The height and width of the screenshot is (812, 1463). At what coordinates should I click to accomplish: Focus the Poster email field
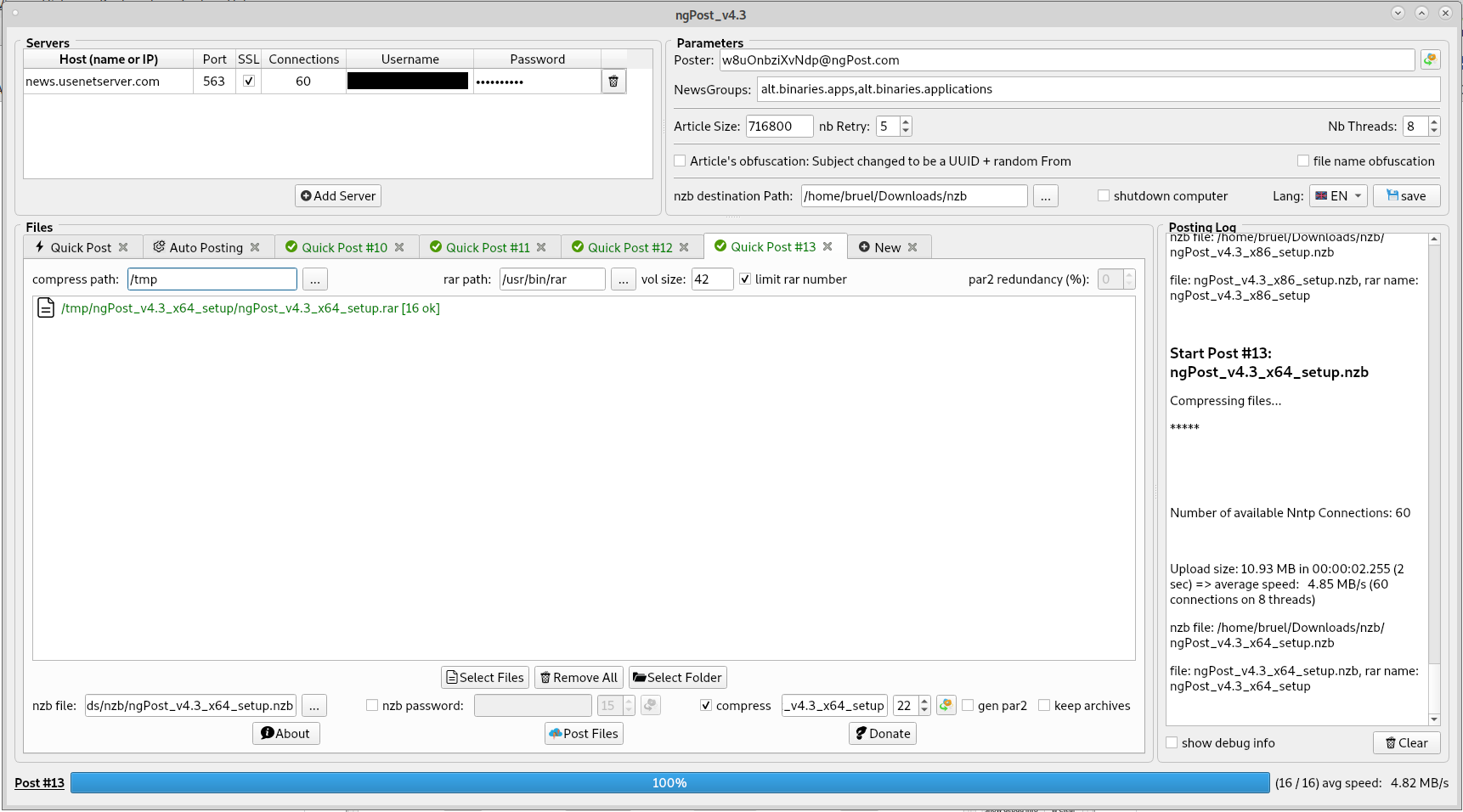tap(1066, 59)
